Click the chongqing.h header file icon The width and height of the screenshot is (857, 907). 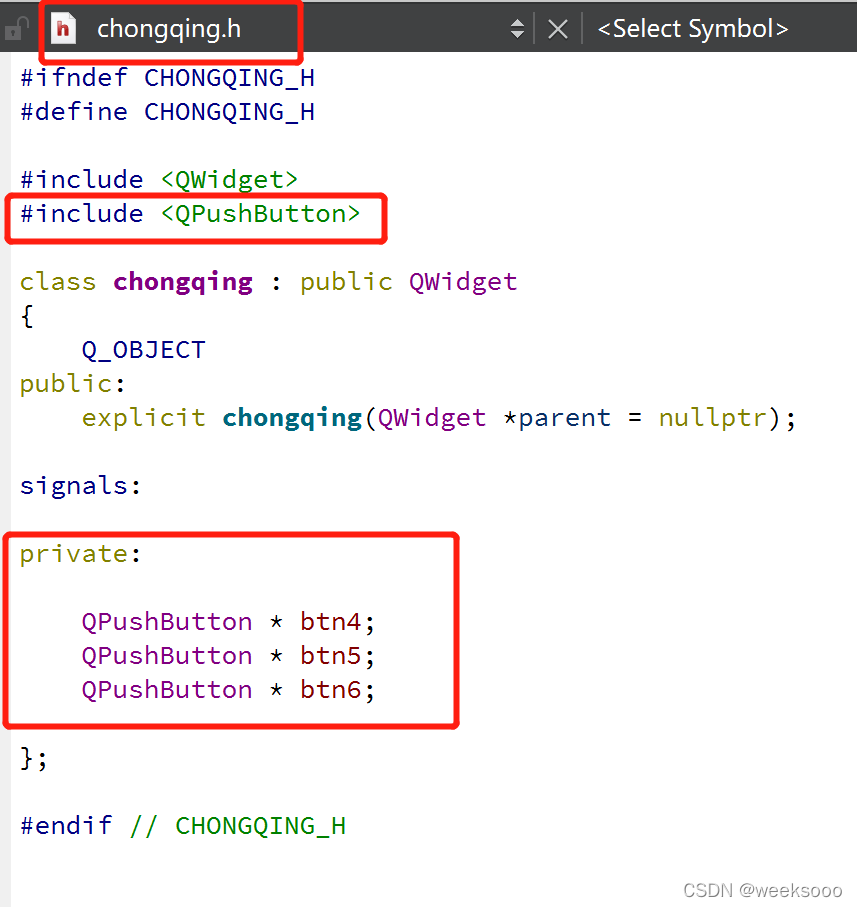pos(64,28)
